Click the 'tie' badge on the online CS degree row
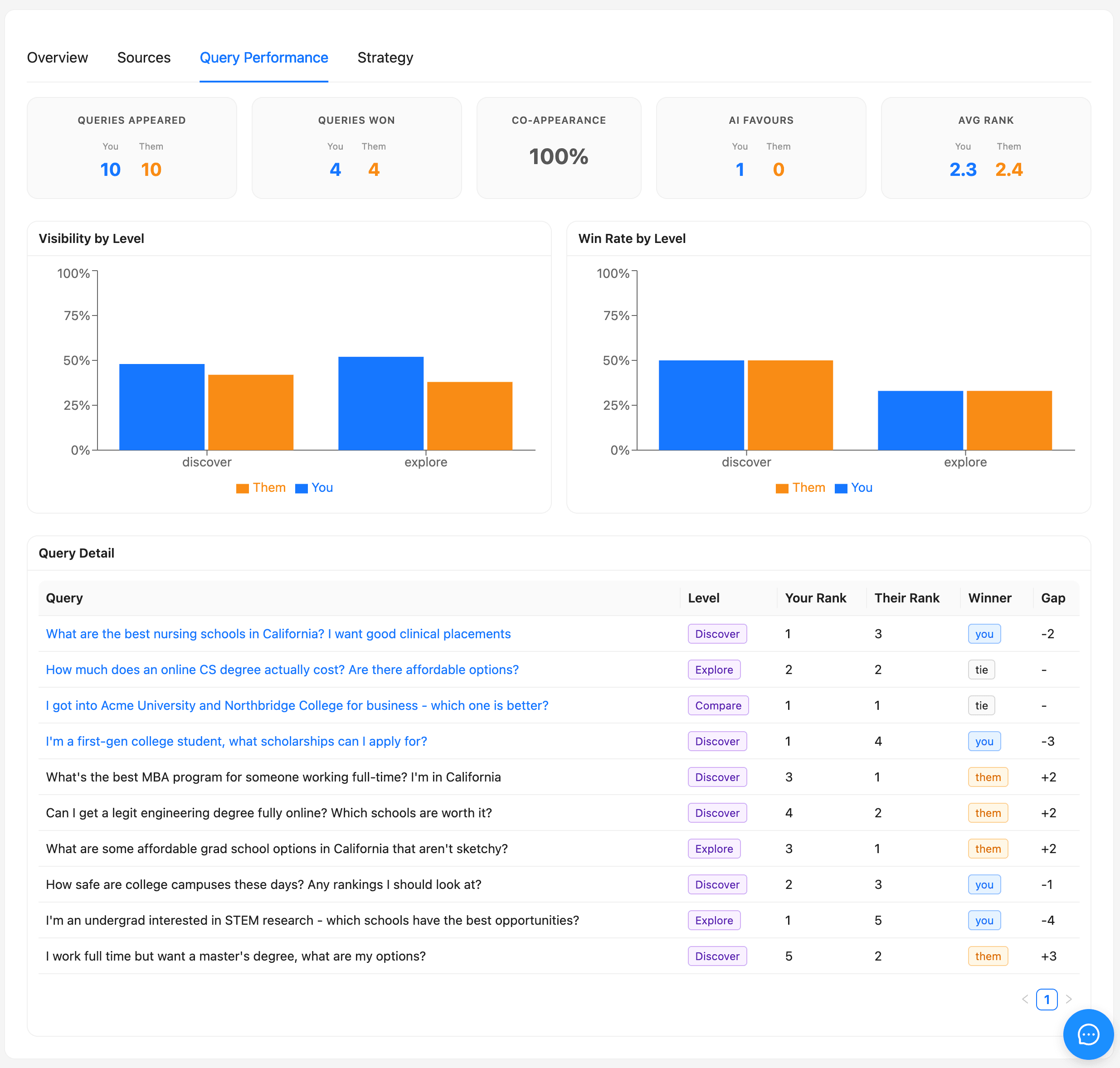This screenshot has height=1068, width=1120. click(x=981, y=670)
